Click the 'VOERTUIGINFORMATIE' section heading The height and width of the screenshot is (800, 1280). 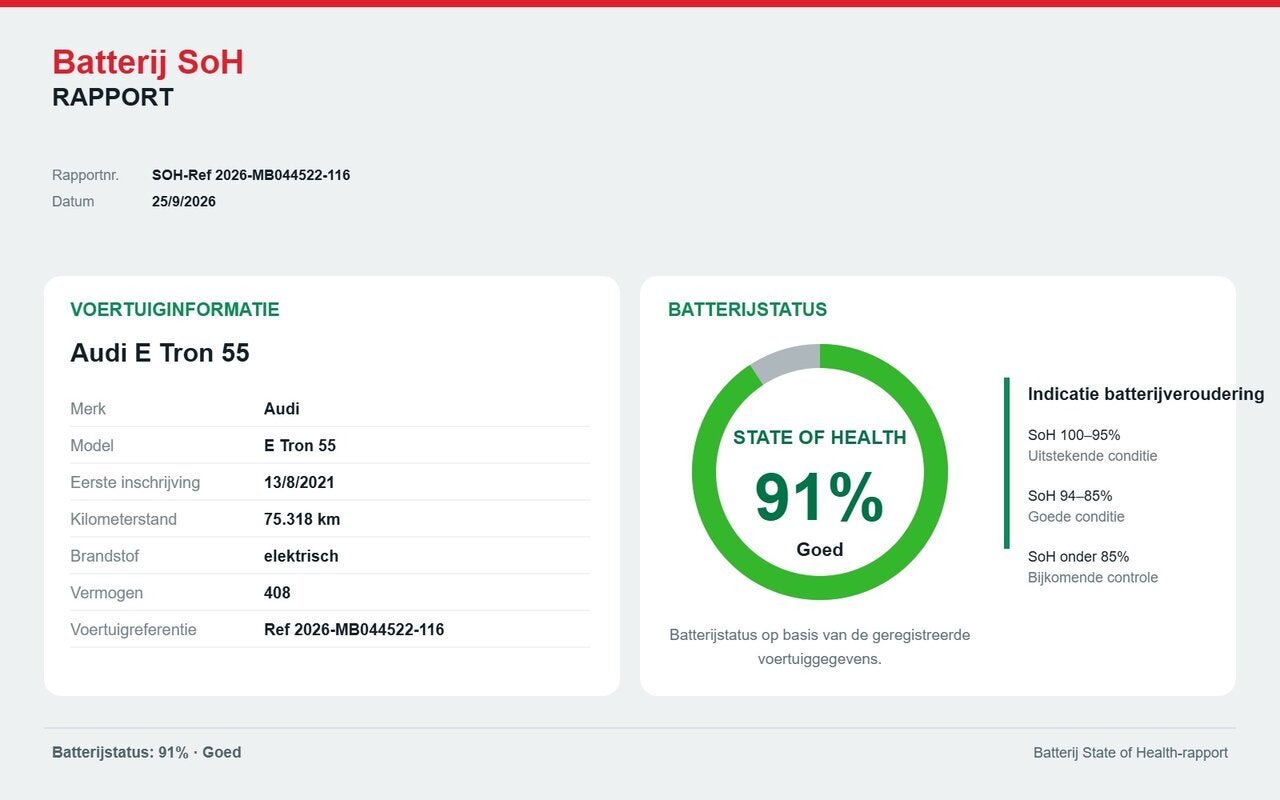coord(175,309)
